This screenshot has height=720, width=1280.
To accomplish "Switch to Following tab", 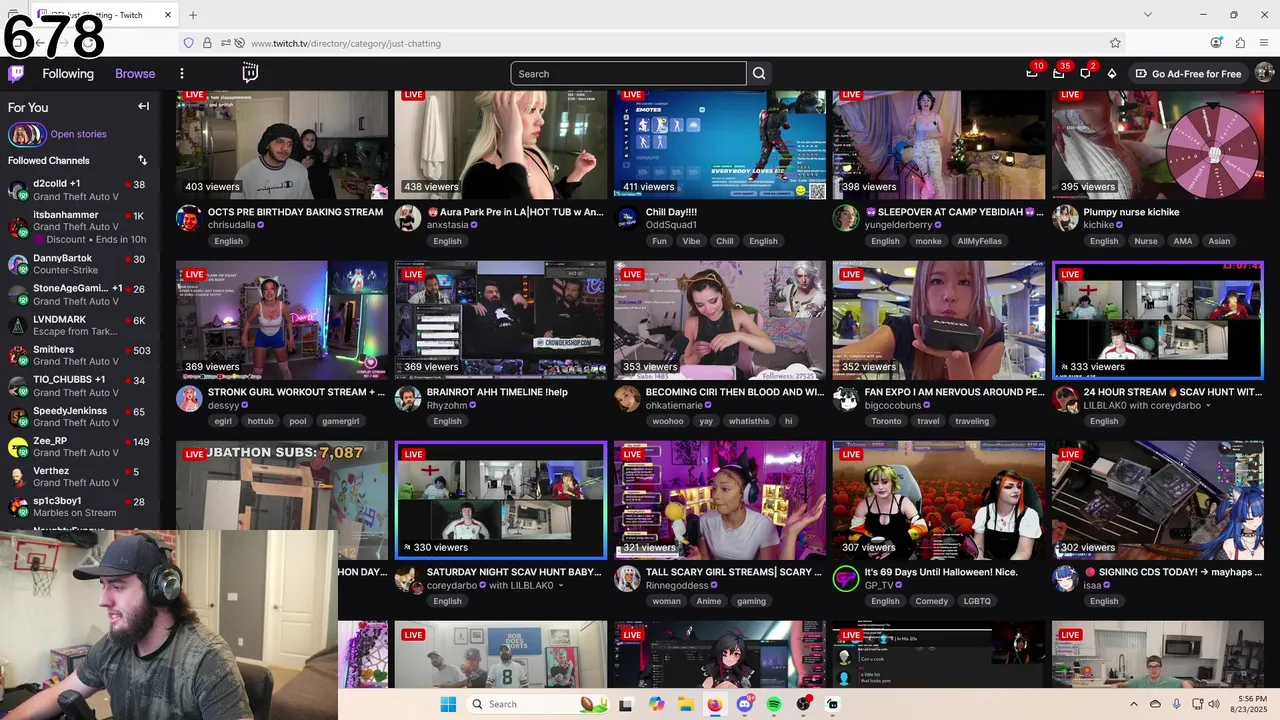I will tap(68, 73).
